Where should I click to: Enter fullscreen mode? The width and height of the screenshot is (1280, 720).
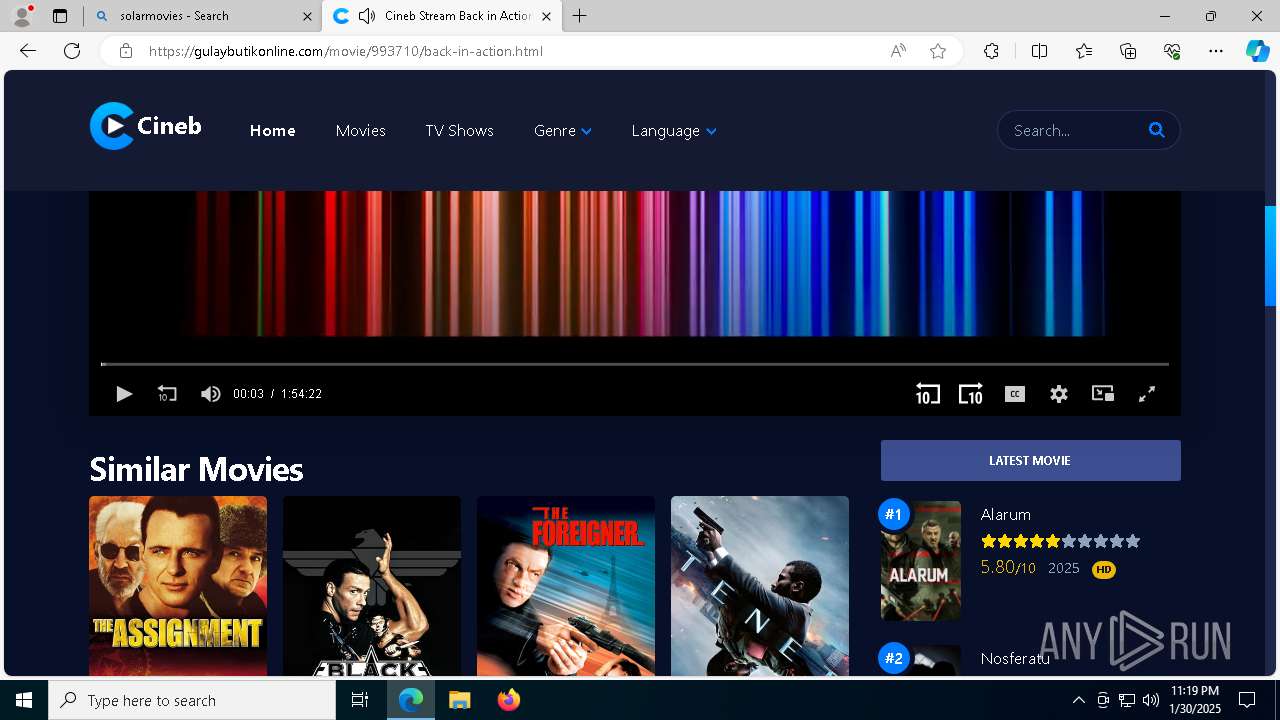1147,394
